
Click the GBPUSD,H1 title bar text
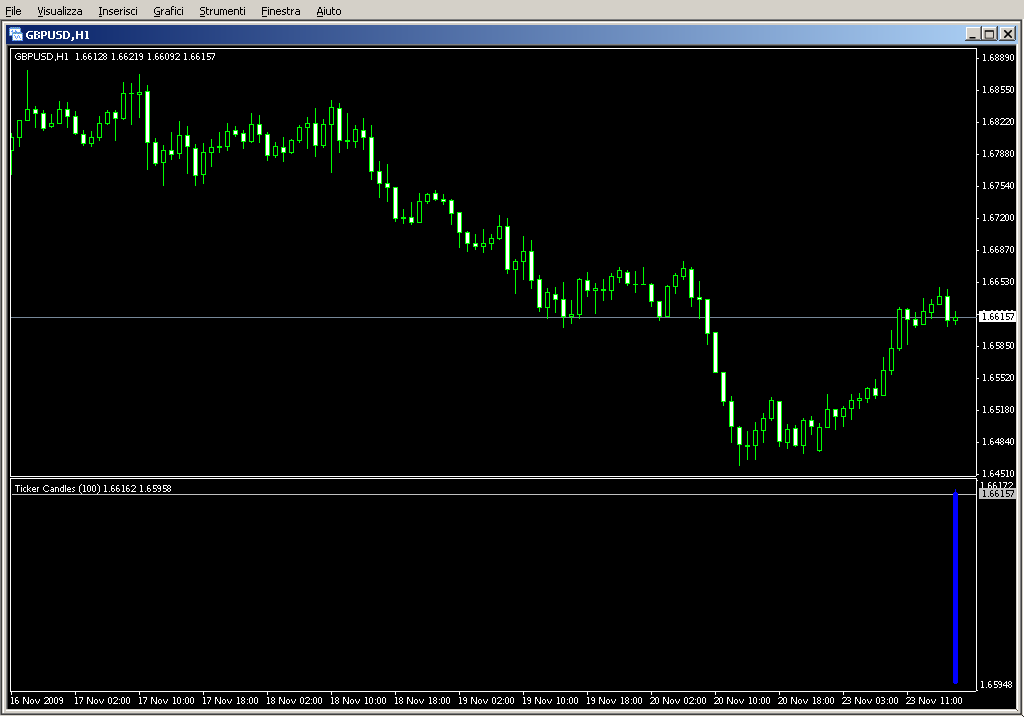coord(57,35)
